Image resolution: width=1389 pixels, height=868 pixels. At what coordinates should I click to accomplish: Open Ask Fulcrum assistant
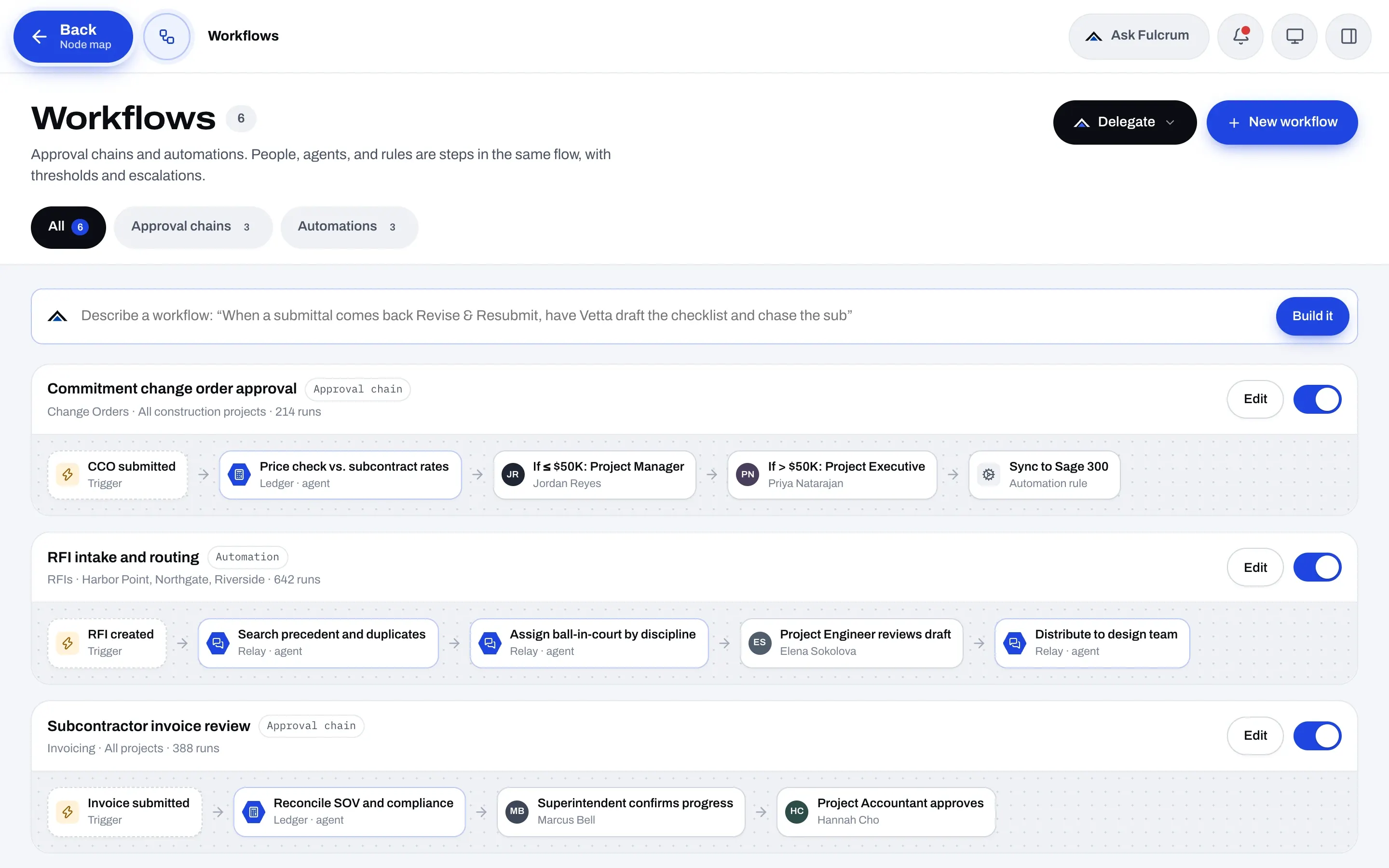[1138, 36]
